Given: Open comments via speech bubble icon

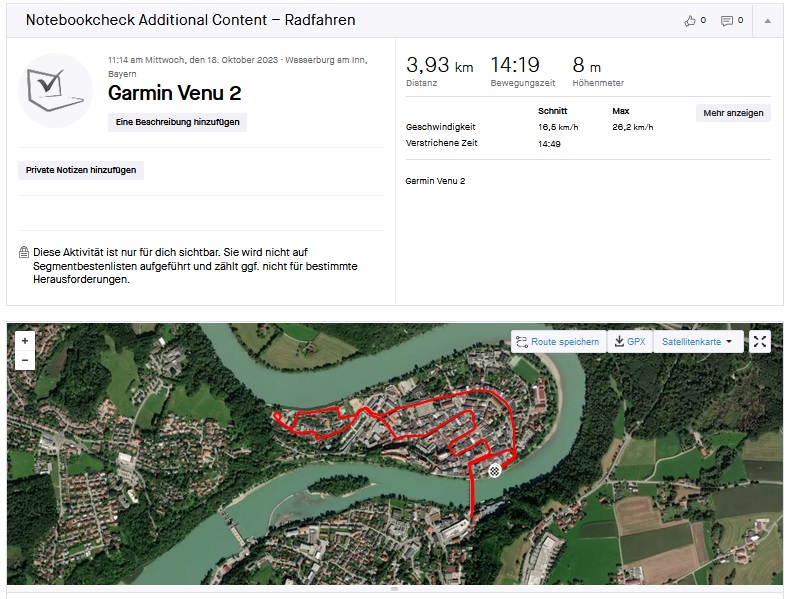Looking at the screenshot, I should 727,21.
